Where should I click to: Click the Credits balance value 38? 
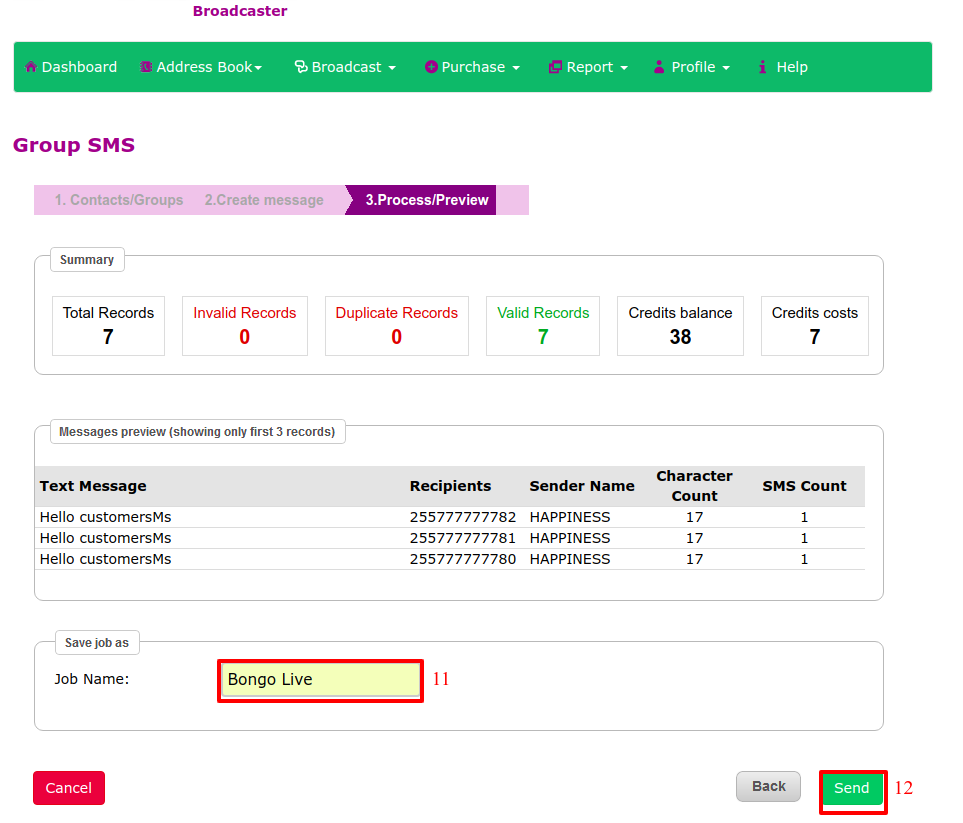pyautogui.click(x=680, y=337)
